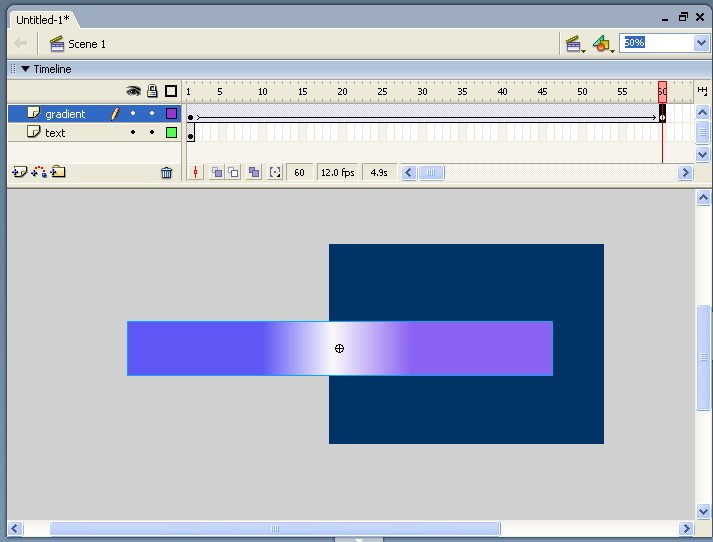Toggle show all layers eye icon
The image size is (713, 542).
point(133,91)
